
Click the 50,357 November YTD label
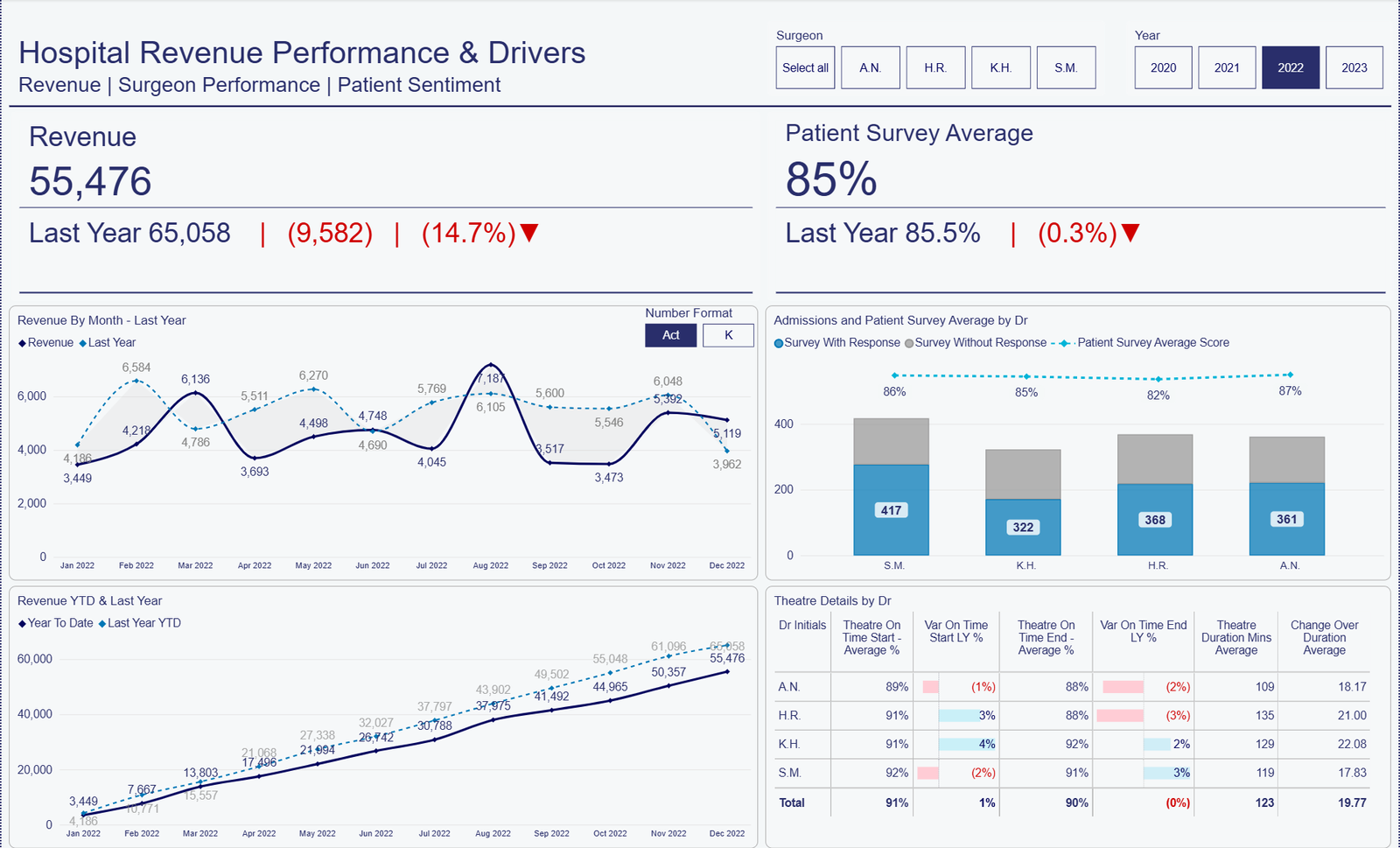[x=668, y=673]
